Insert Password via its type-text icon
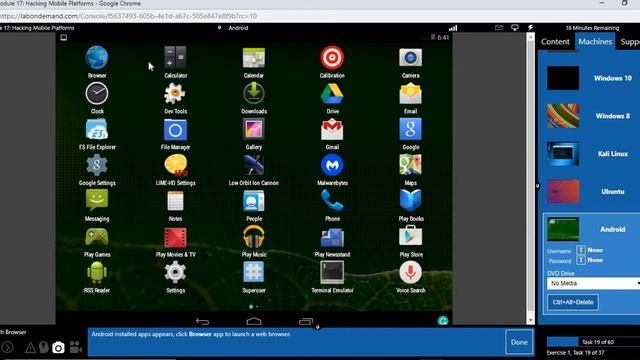Viewport: 640px width, 360px height. click(x=581, y=260)
